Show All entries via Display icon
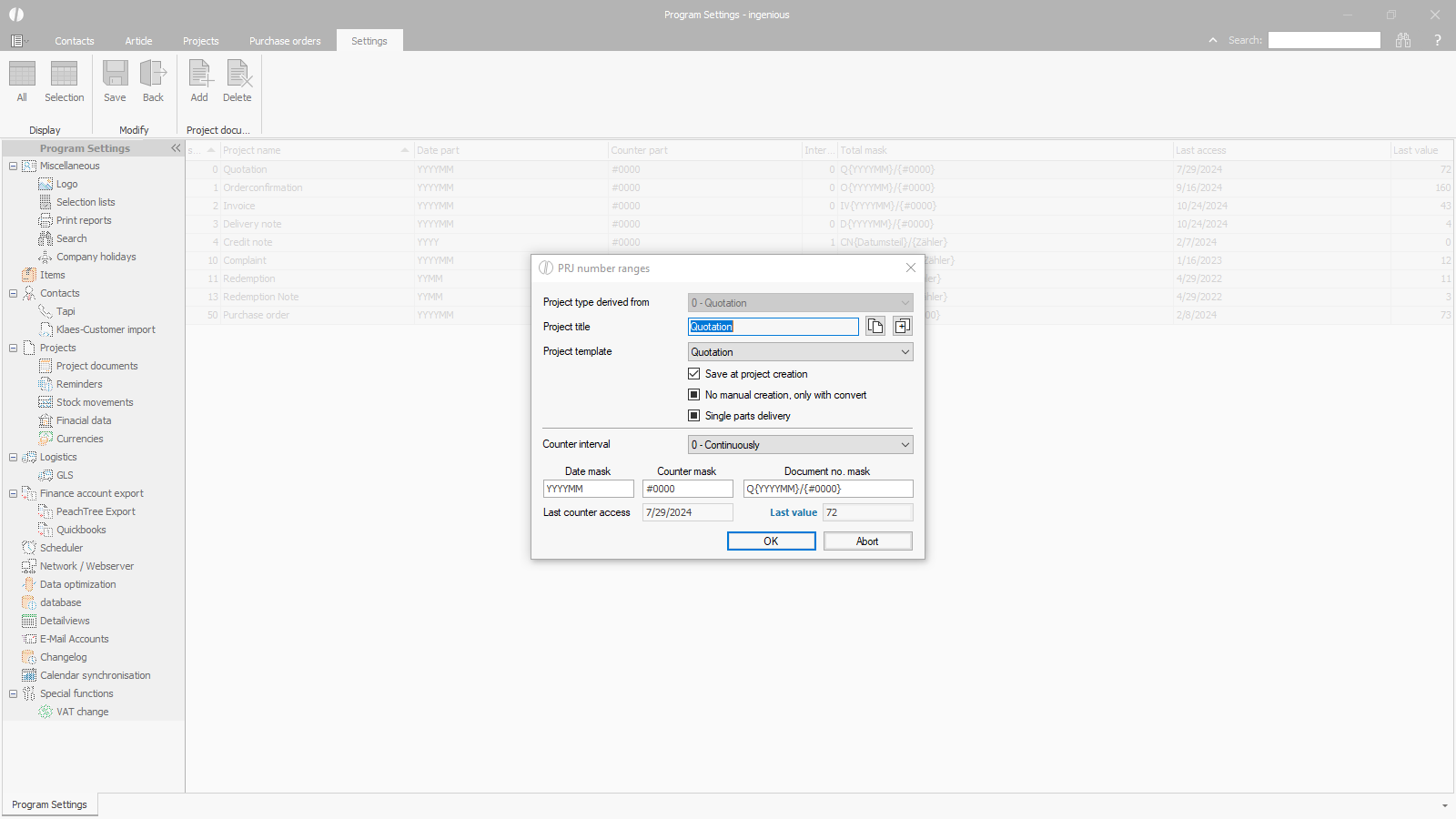The width and height of the screenshot is (1456, 819). [22, 74]
